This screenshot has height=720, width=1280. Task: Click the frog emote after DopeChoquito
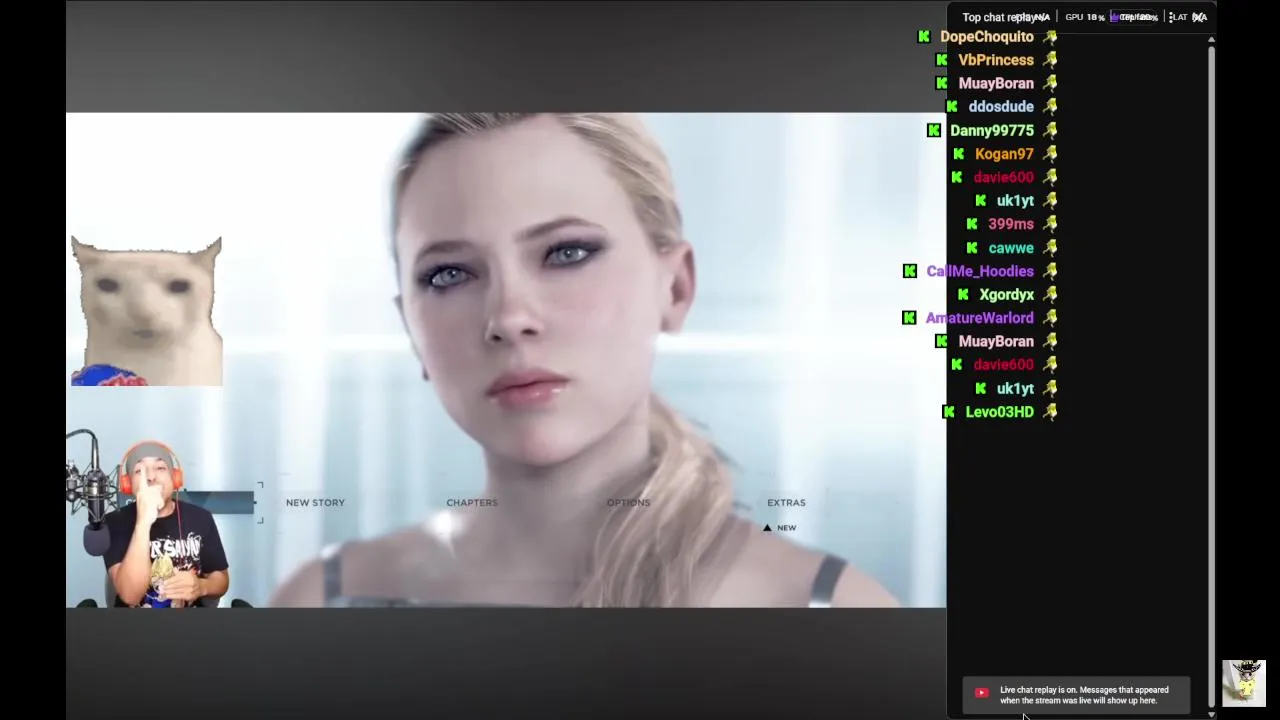tap(1050, 37)
